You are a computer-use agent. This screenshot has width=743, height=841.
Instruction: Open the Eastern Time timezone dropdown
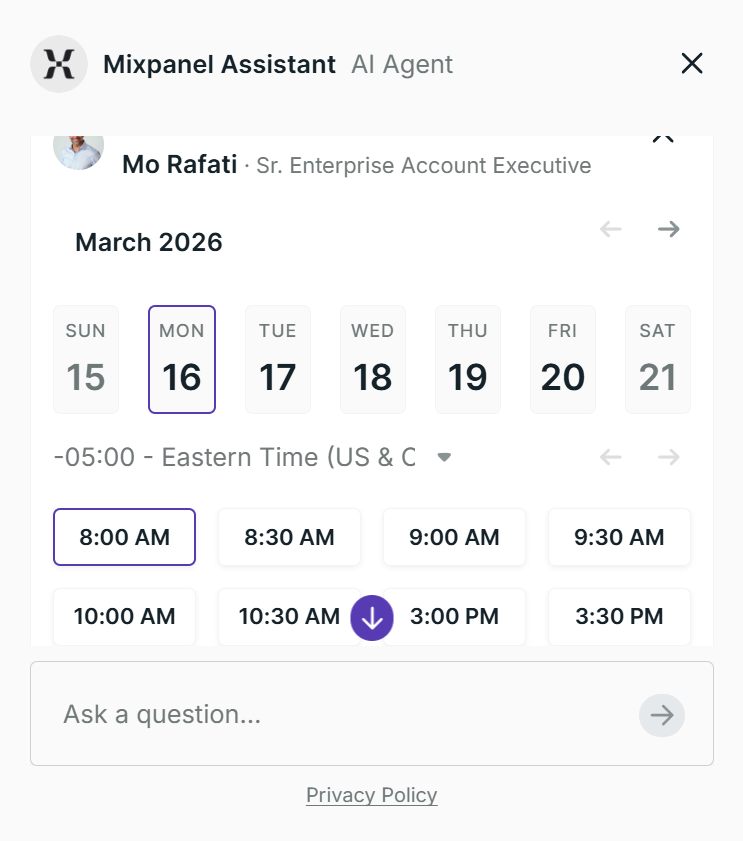(x=445, y=457)
